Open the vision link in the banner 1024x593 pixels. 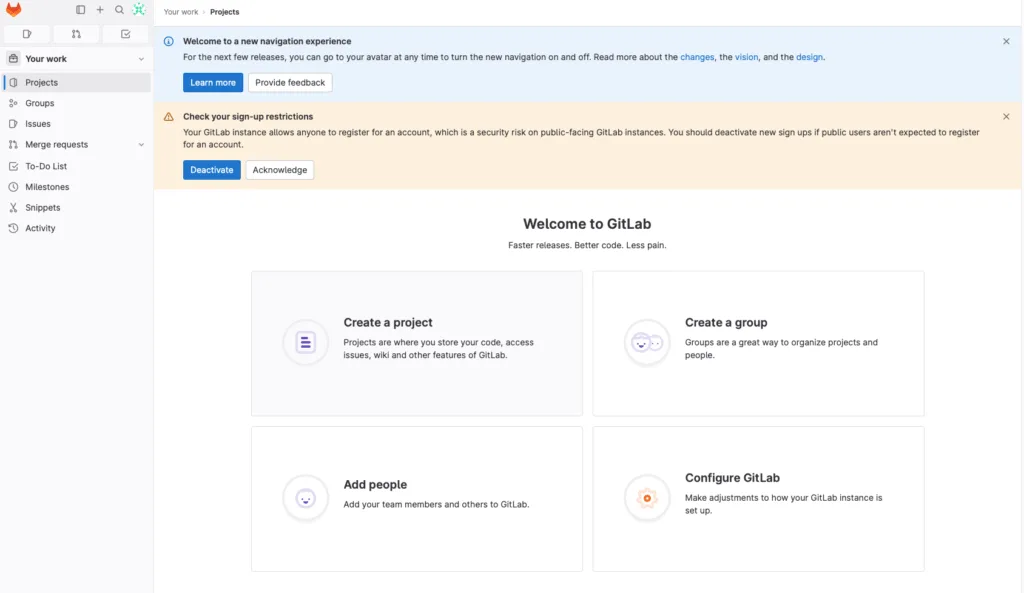coord(746,57)
